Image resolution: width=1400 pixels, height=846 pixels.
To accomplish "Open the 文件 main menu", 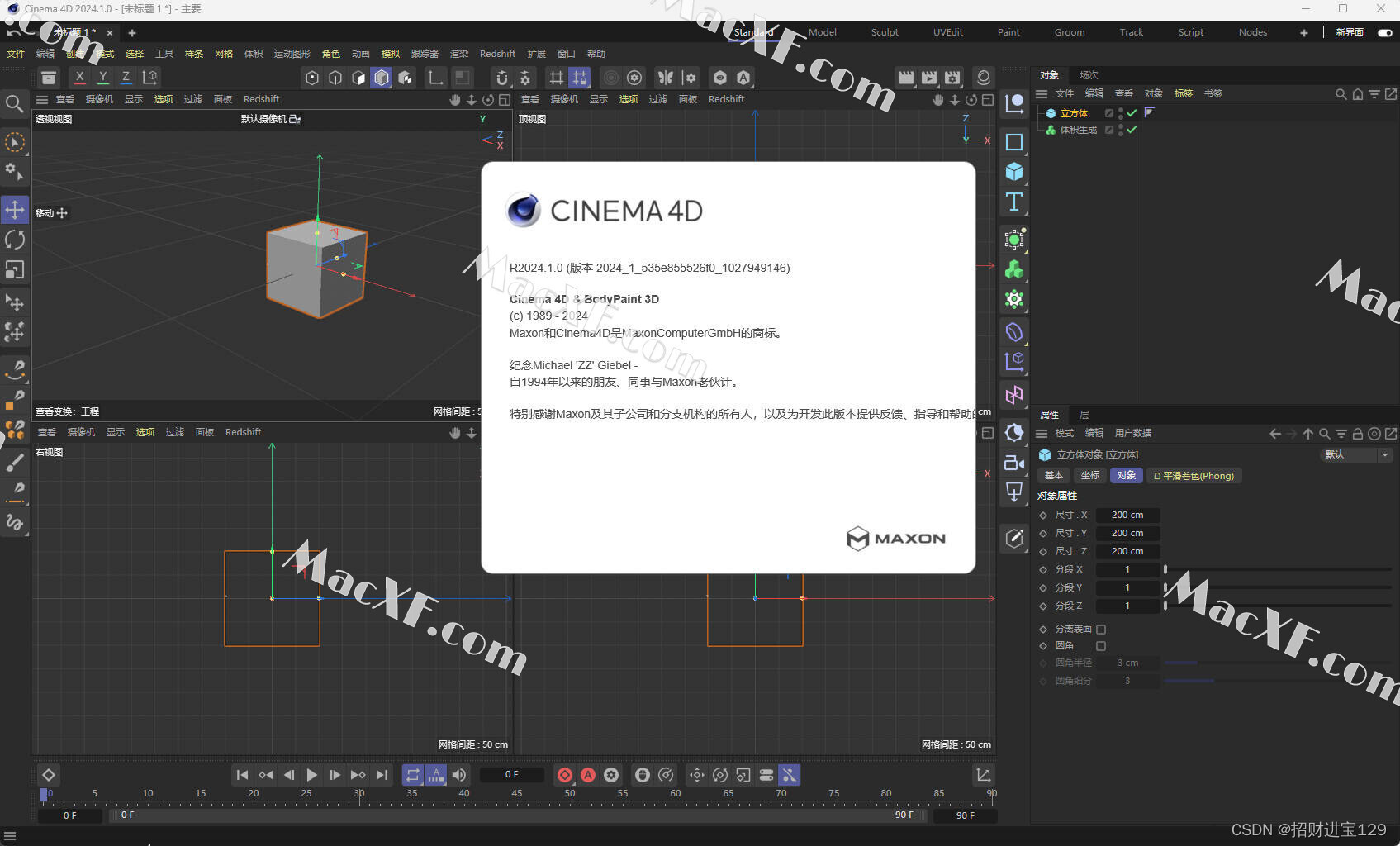I will 16,54.
